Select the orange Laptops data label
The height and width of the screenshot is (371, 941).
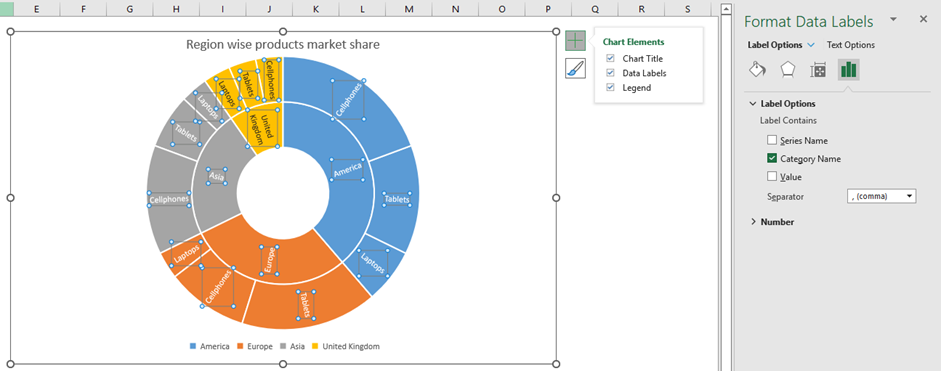[187, 253]
